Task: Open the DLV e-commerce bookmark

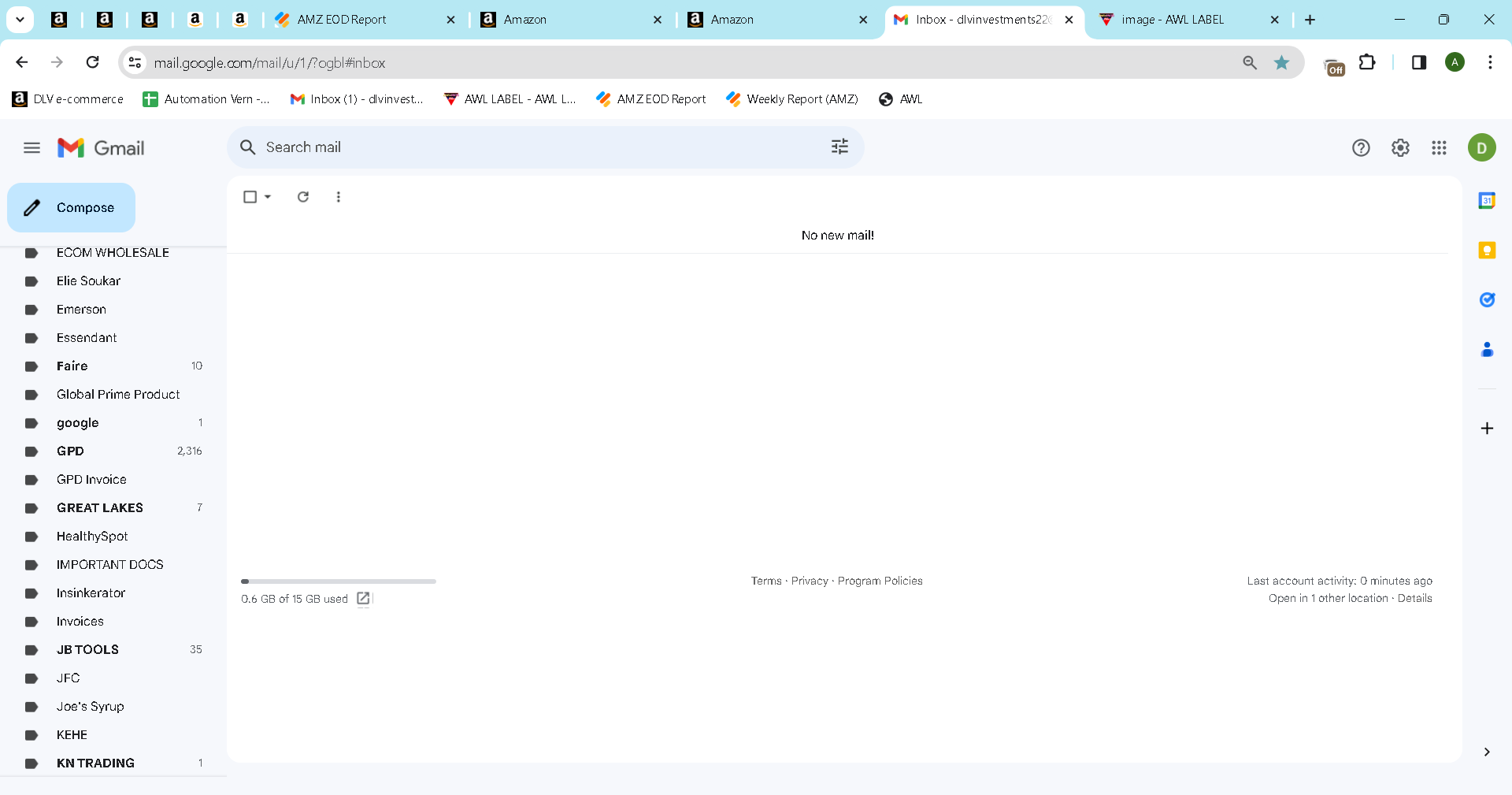Action: 68,99
